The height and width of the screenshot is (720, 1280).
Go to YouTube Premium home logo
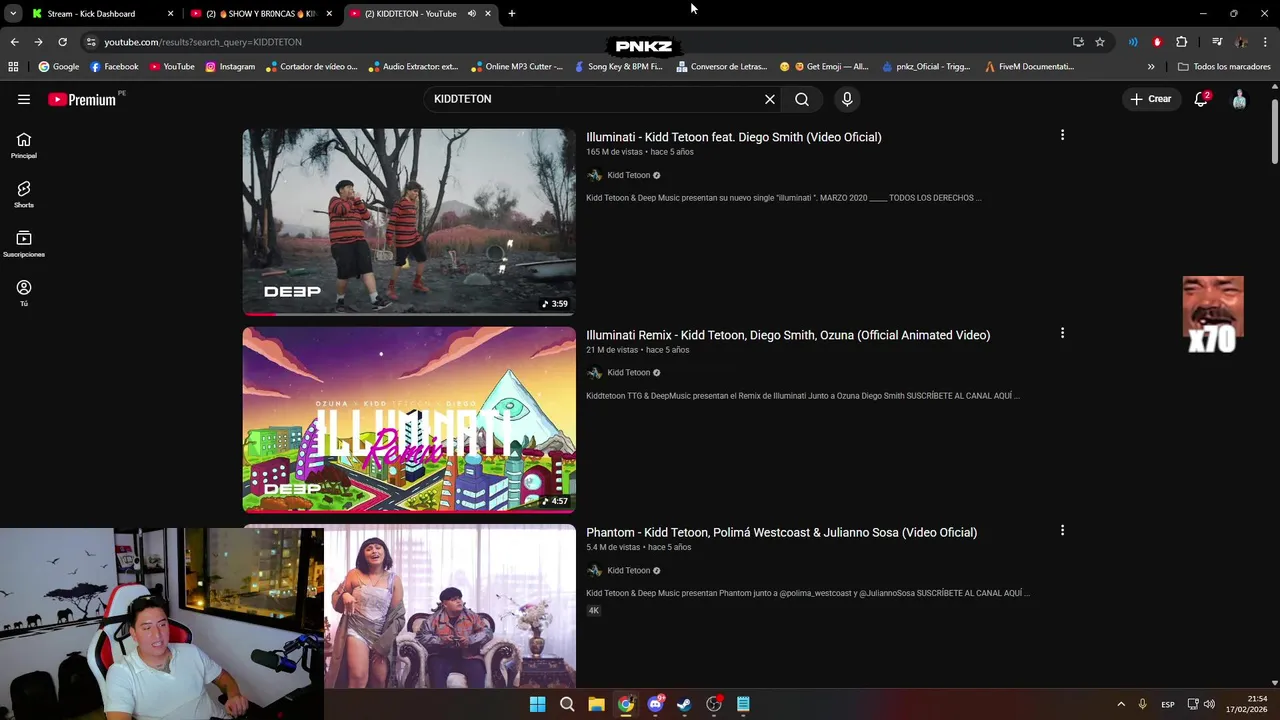click(82, 99)
